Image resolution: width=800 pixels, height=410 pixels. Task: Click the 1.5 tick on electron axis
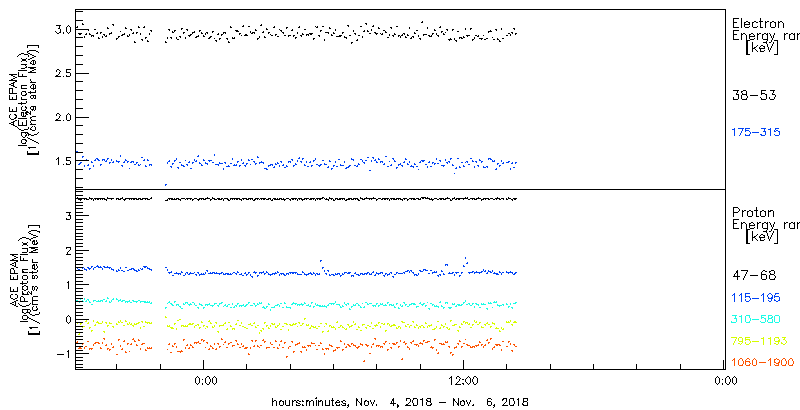[x=61, y=161]
